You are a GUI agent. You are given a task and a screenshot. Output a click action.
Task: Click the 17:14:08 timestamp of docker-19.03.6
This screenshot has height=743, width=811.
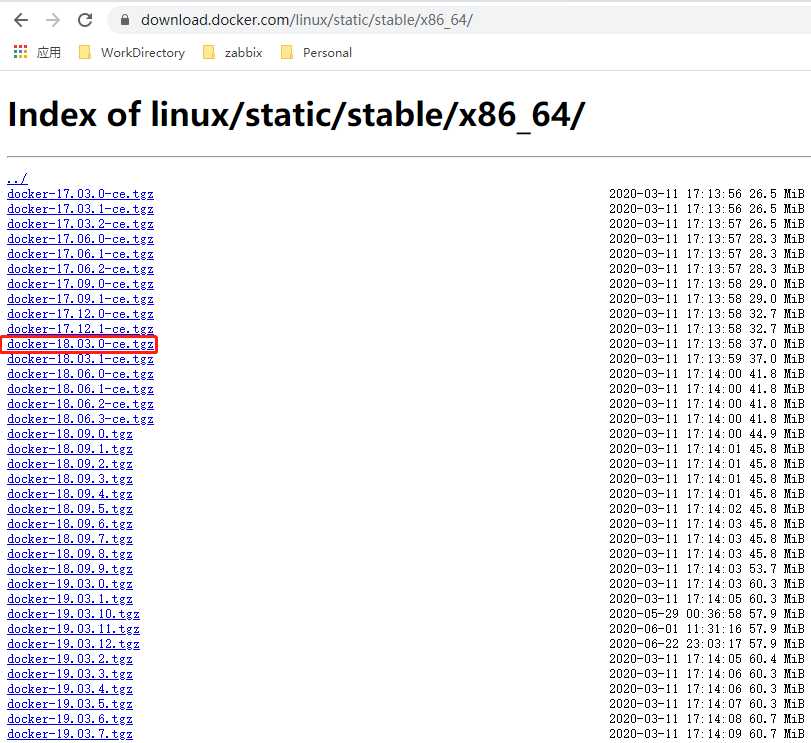(x=714, y=719)
